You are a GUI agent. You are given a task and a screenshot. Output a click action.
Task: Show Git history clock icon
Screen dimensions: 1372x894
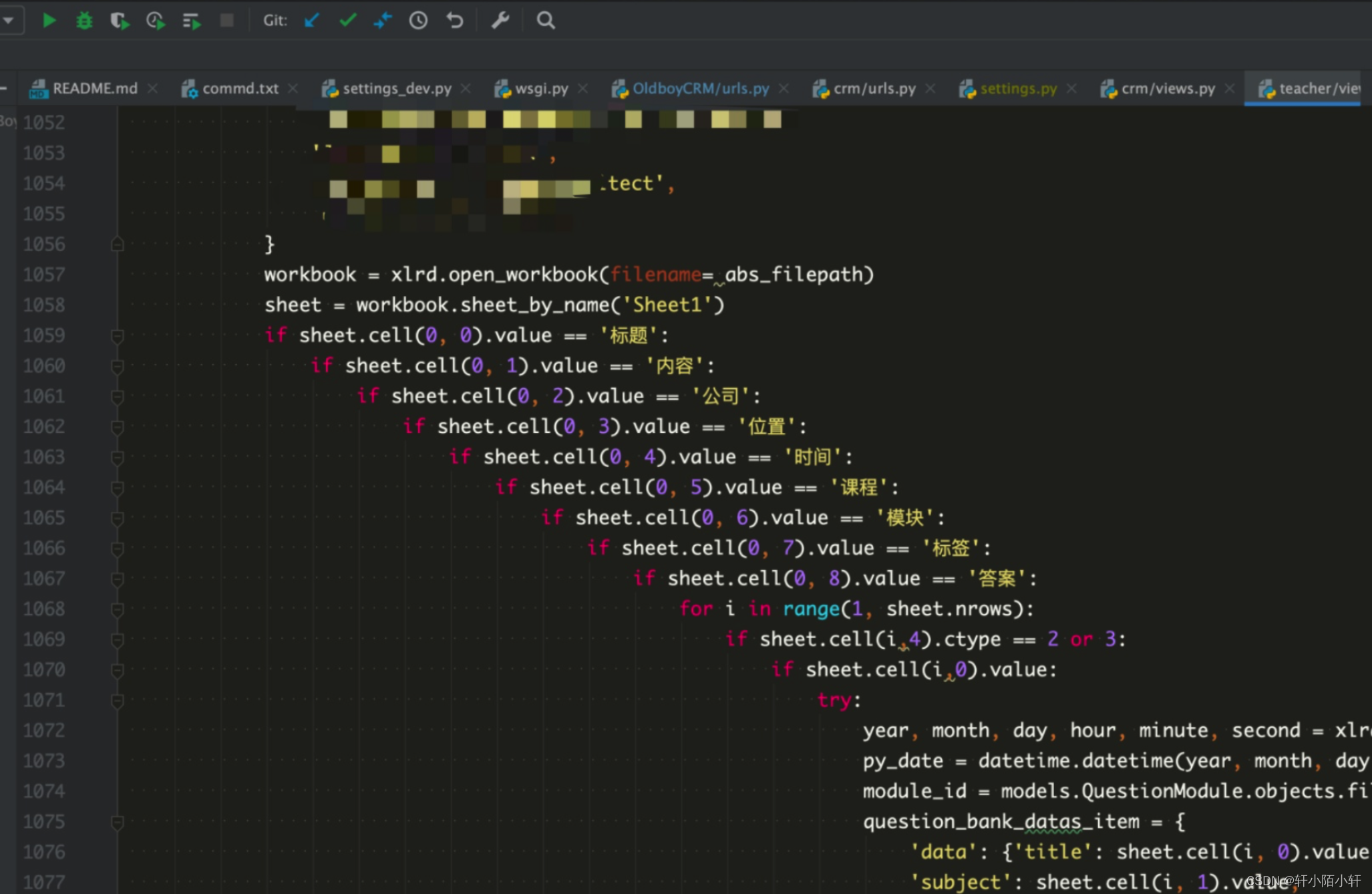point(419,21)
